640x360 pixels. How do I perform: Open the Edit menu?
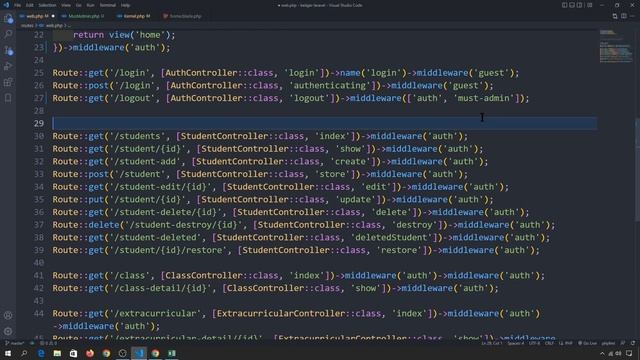(x=30, y=5)
